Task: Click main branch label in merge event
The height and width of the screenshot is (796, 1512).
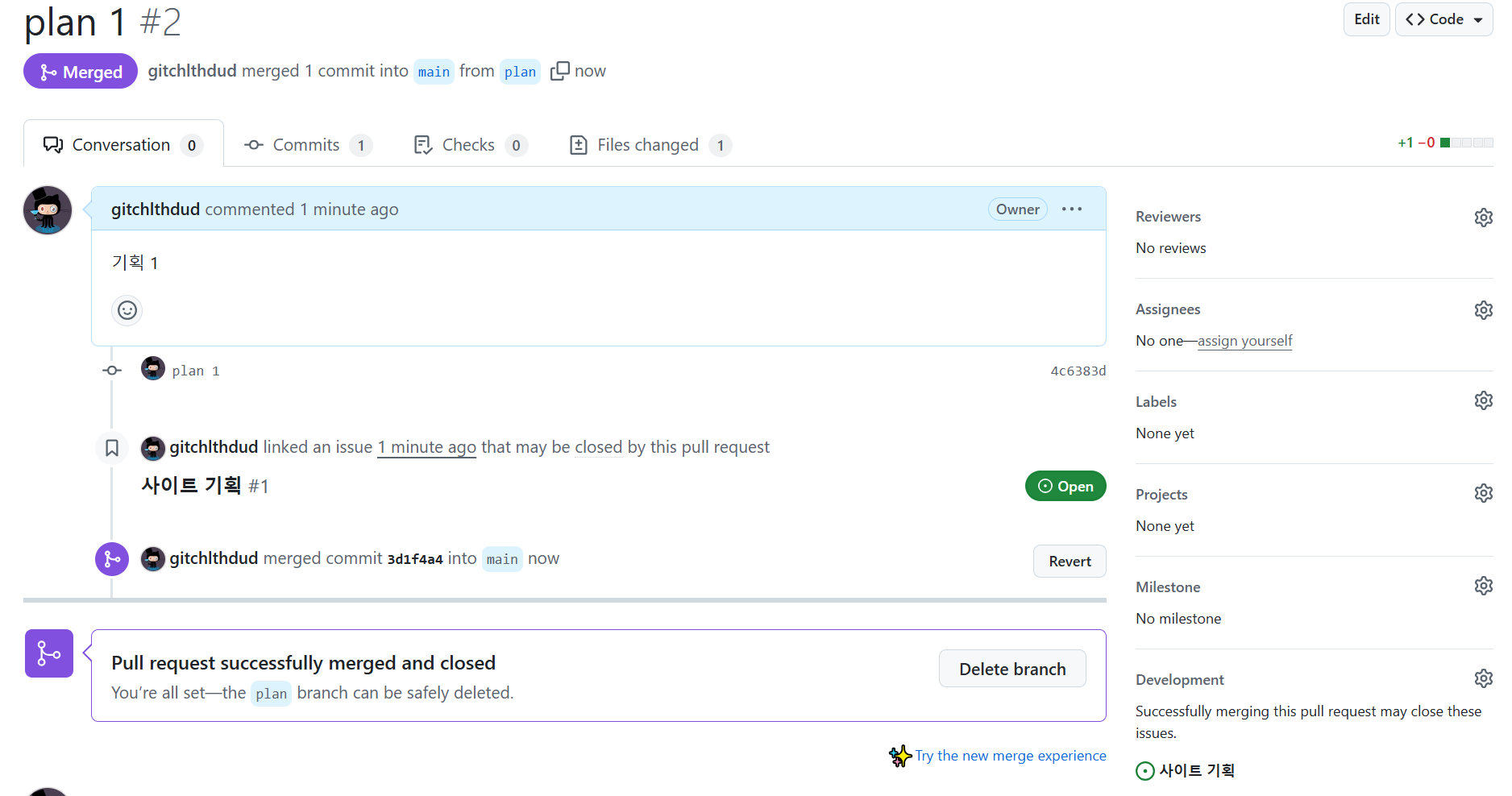Action: 502,559
